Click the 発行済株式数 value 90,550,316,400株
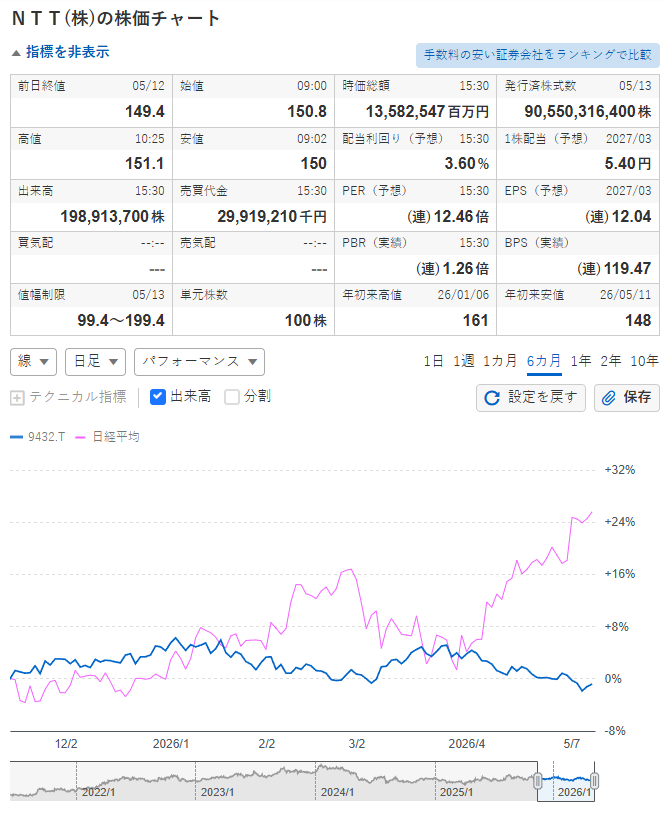This screenshot has height=815, width=665. (x=588, y=112)
